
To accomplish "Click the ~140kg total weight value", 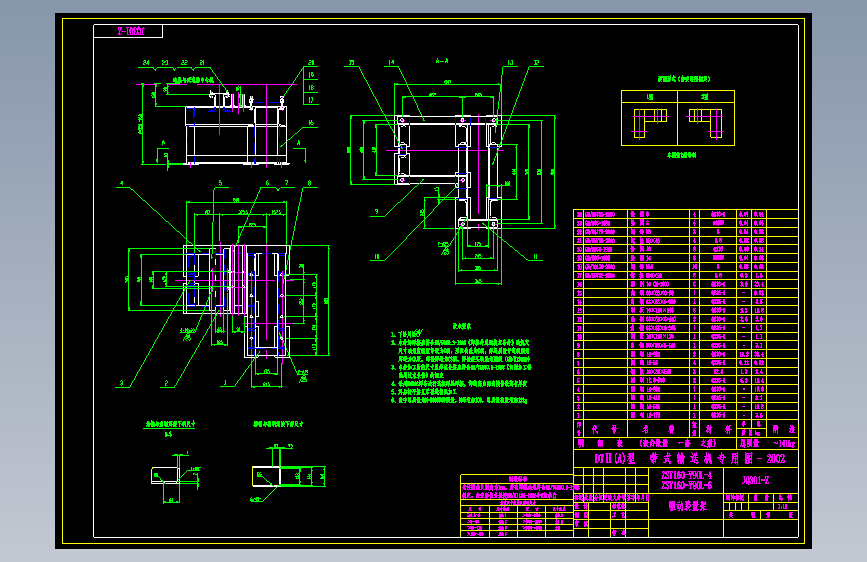I will click(x=784, y=444).
